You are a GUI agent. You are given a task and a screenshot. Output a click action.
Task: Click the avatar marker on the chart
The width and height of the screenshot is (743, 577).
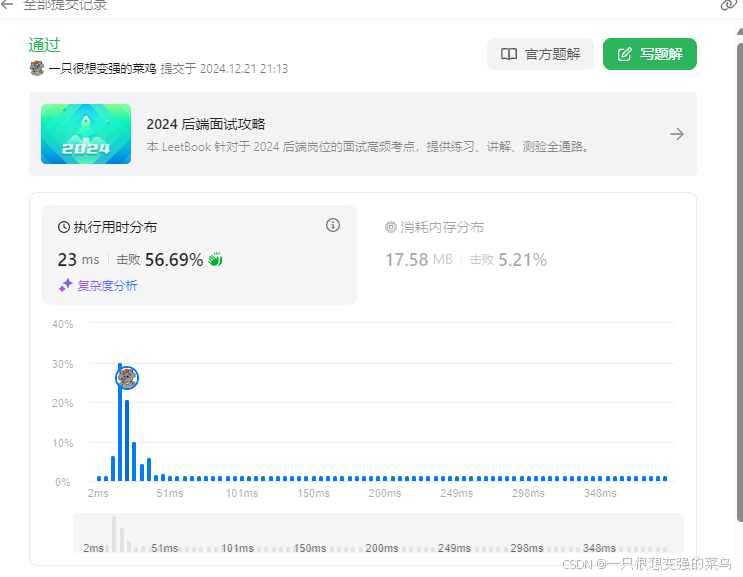pos(127,378)
